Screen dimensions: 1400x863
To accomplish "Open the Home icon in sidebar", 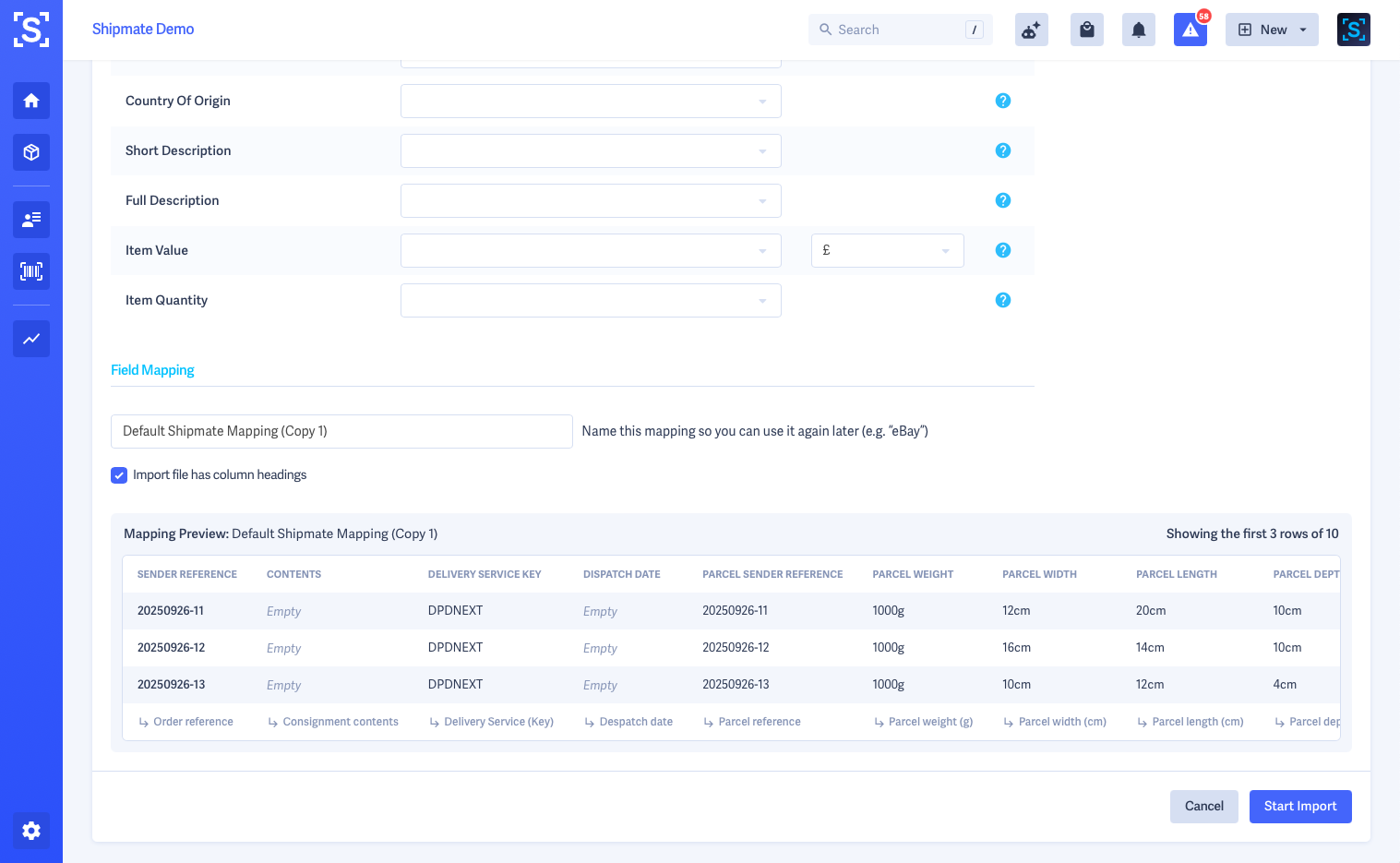I will coord(31,101).
